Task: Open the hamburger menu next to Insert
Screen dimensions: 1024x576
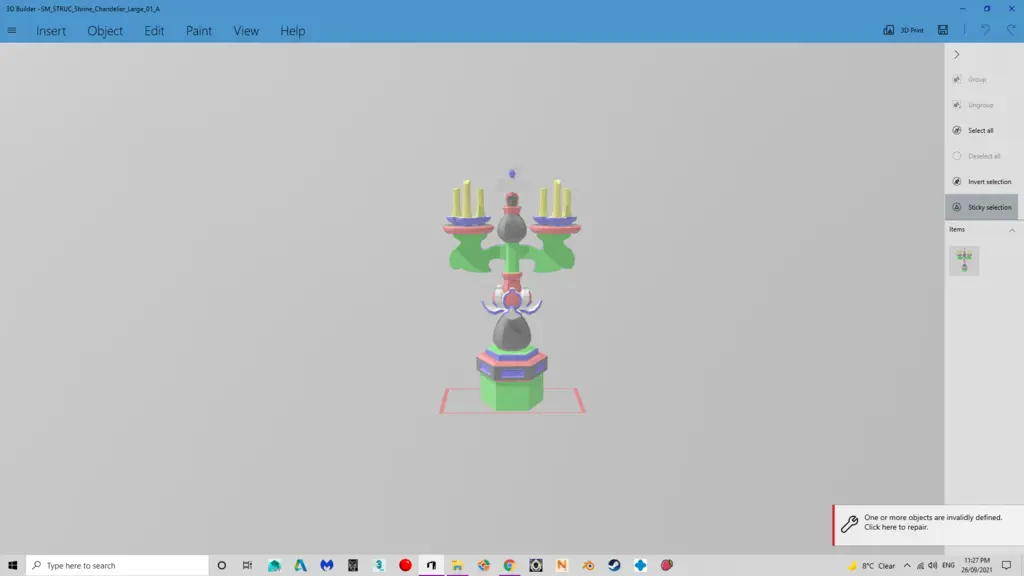Action: point(12,30)
